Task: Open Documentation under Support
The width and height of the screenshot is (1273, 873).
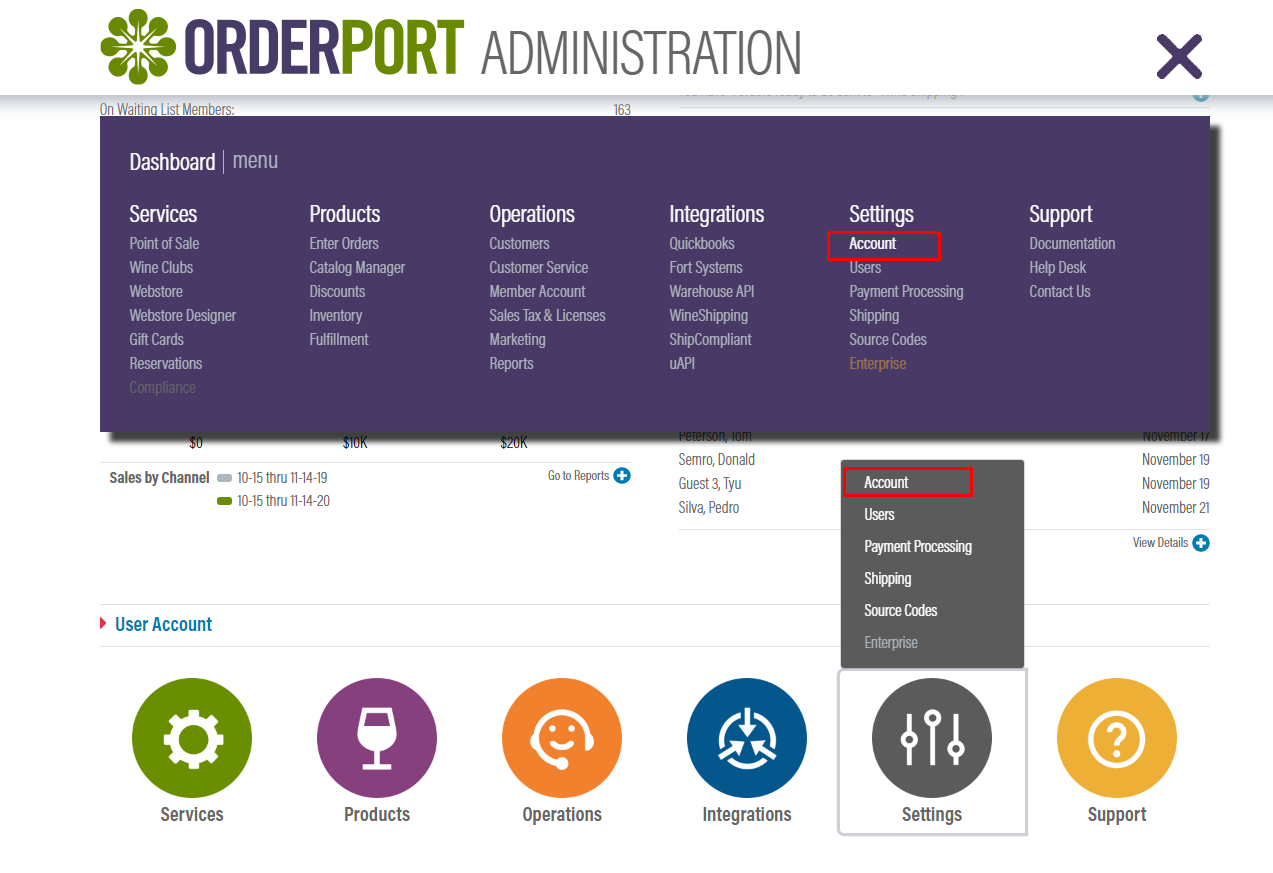Action: point(1072,243)
